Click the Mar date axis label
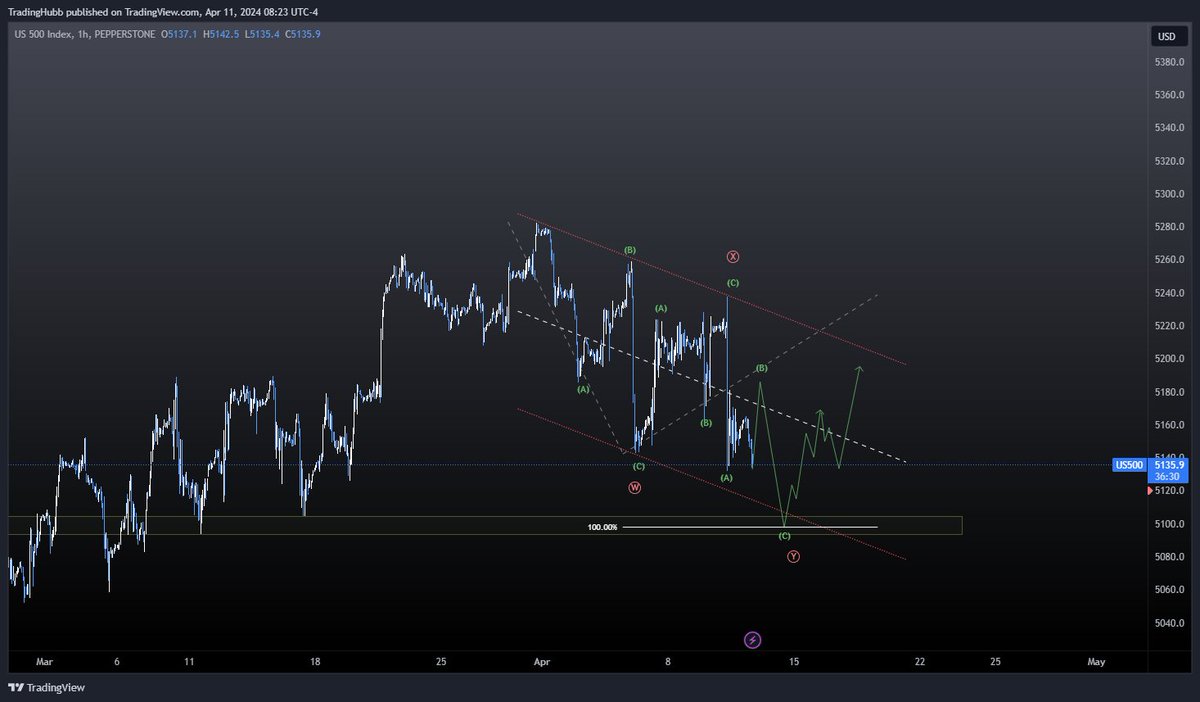Image resolution: width=1200 pixels, height=702 pixels. coord(43,662)
